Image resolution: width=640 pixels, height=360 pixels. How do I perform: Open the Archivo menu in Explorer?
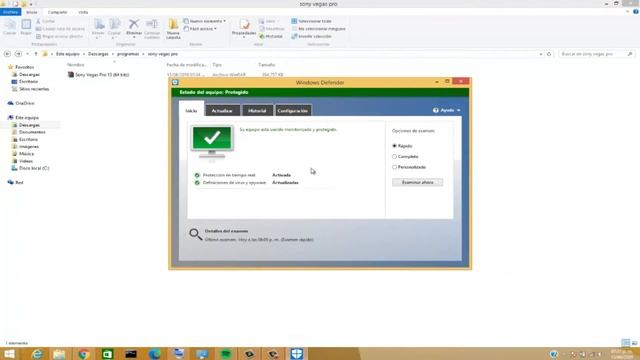tap(10, 12)
